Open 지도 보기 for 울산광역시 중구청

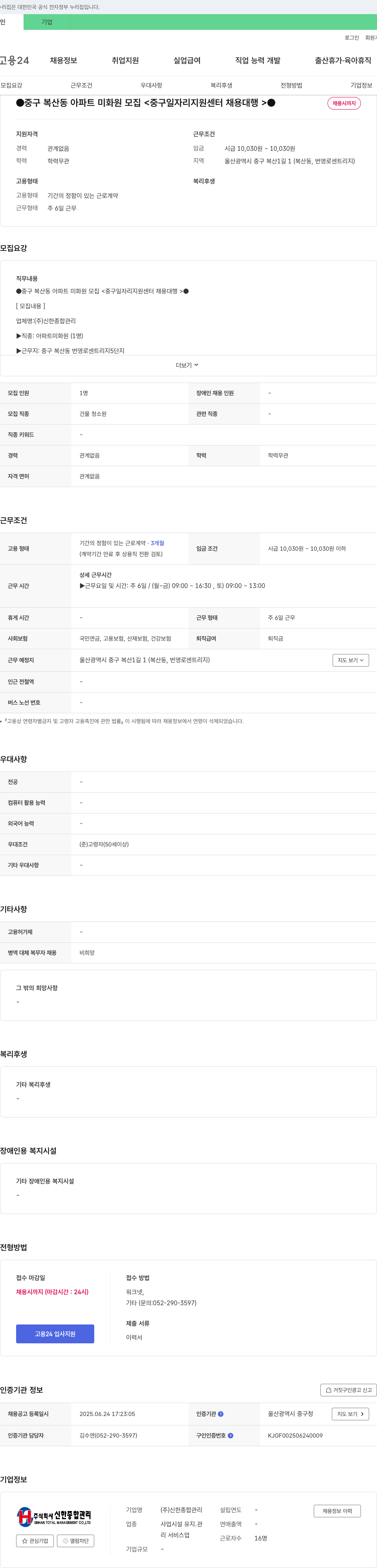350,1414
